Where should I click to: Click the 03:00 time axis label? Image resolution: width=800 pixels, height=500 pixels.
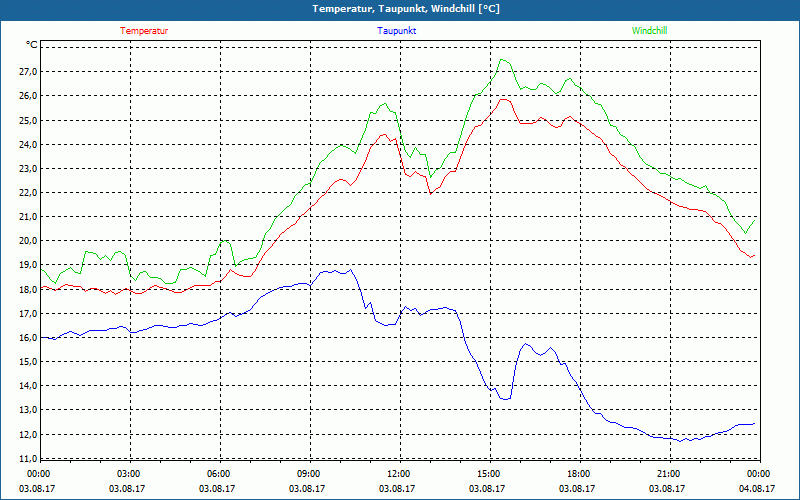[x=129, y=474]
